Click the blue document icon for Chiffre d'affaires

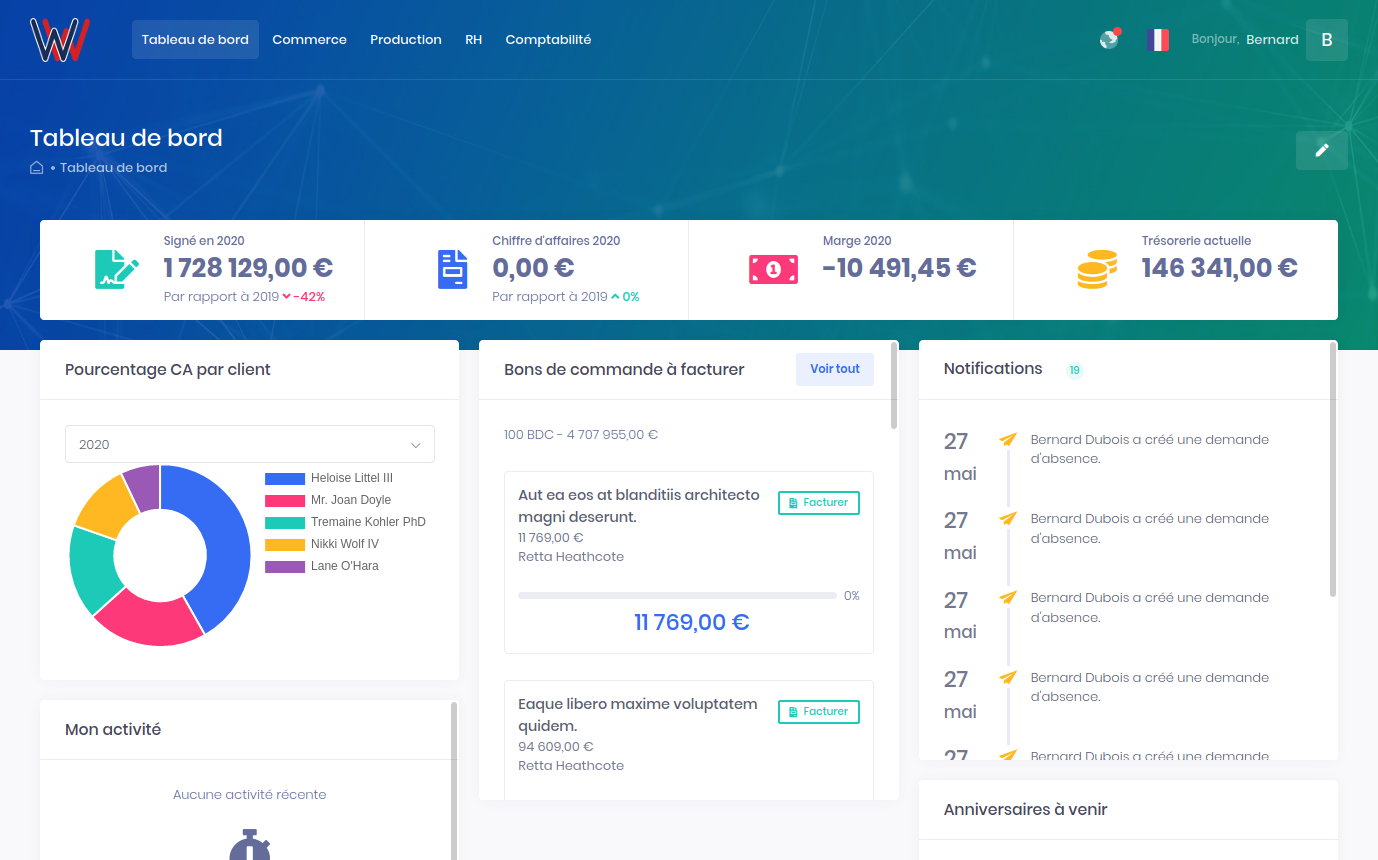click(x=453, y=269)
